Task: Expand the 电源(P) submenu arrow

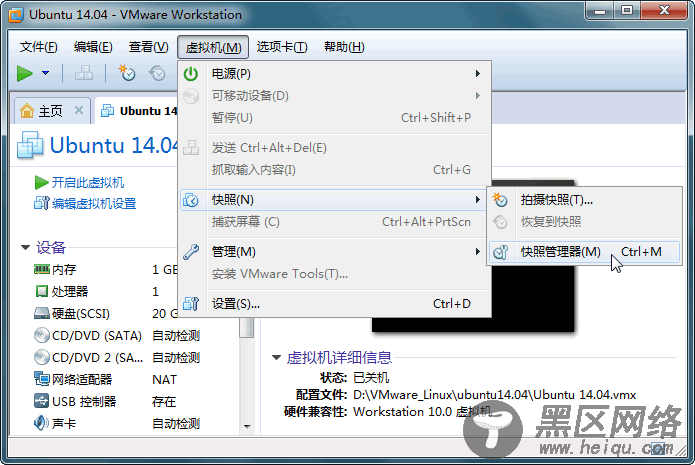Action: (477, 74)
